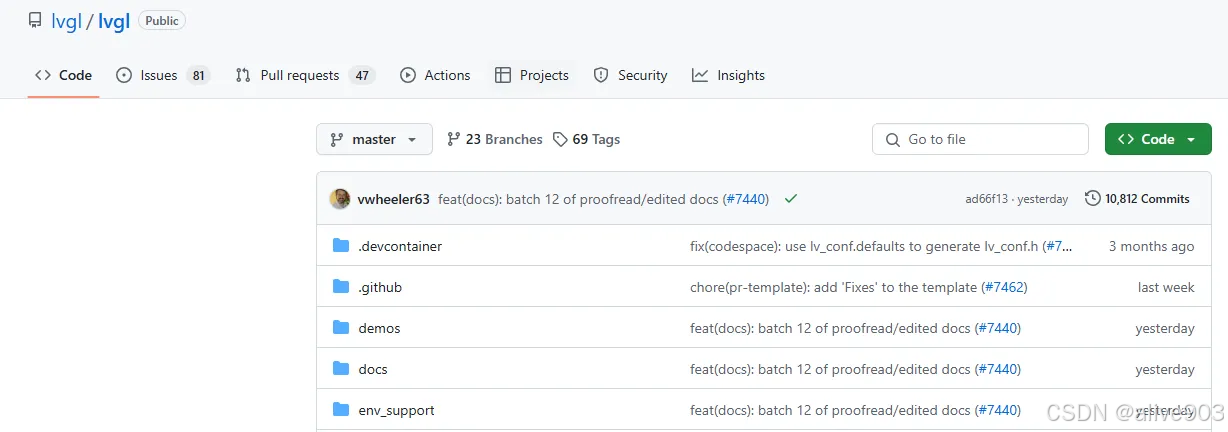
Task: Click the vwheeler63 avatar image
Action: click(x=340, y=199)
